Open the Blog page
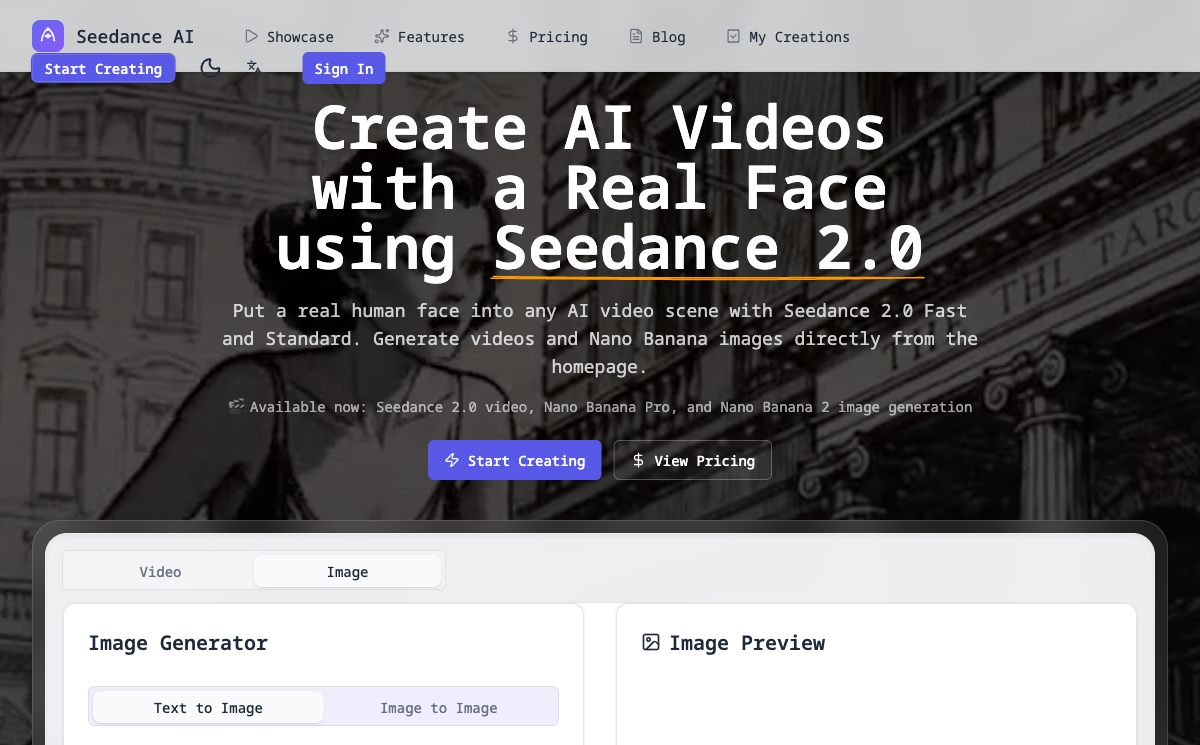This screenshot has height=745, width=1200. 657,36
